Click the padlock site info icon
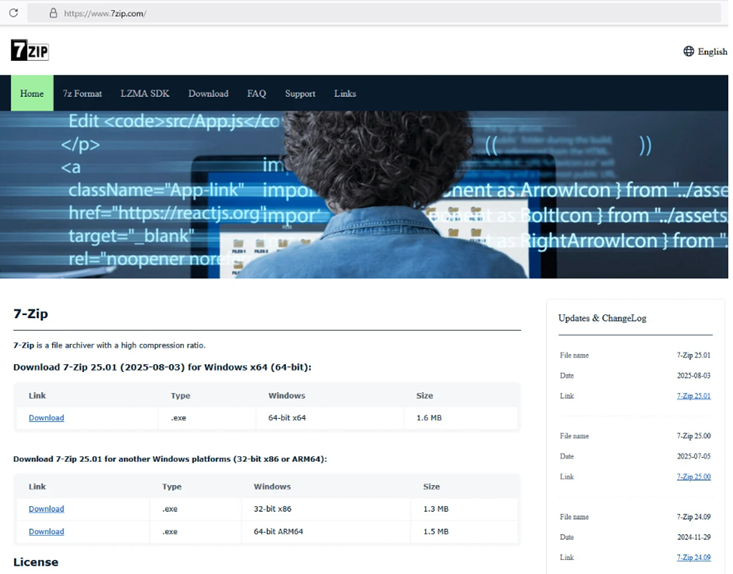The image size is (733, 574). [52, 14]
